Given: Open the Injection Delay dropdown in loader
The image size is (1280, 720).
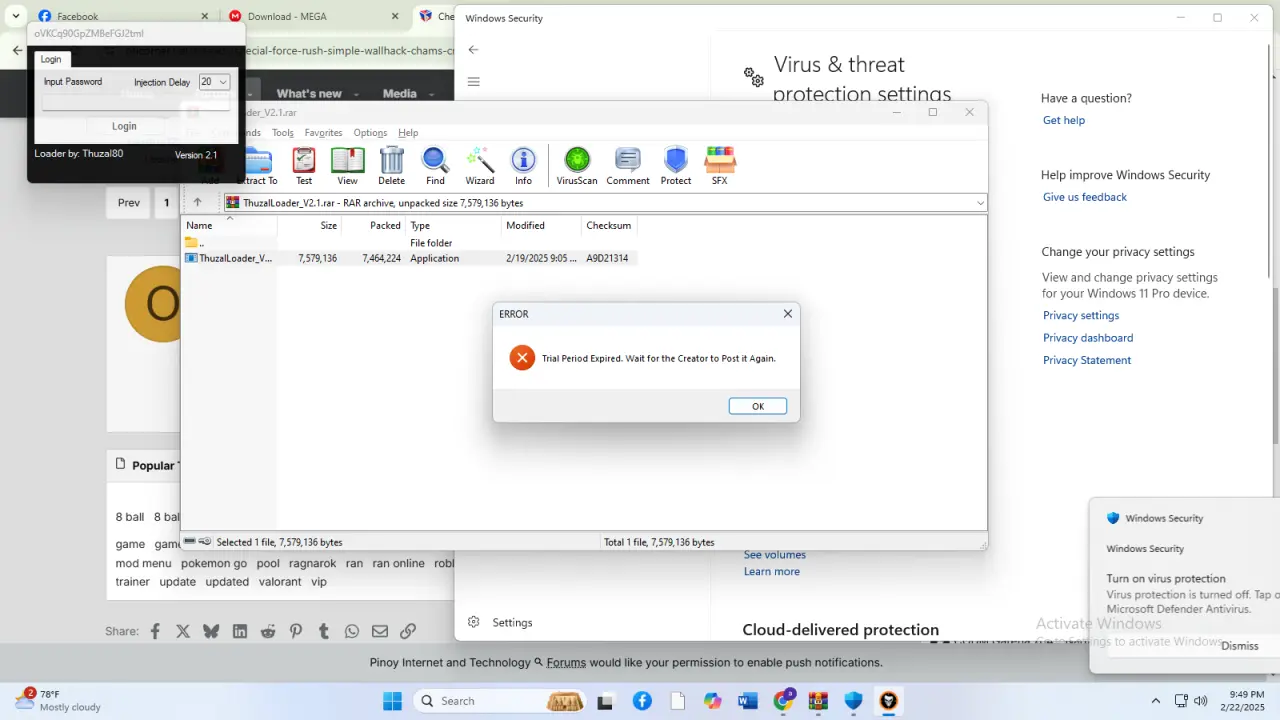Looking at the screenshot, I should [214, 82].
